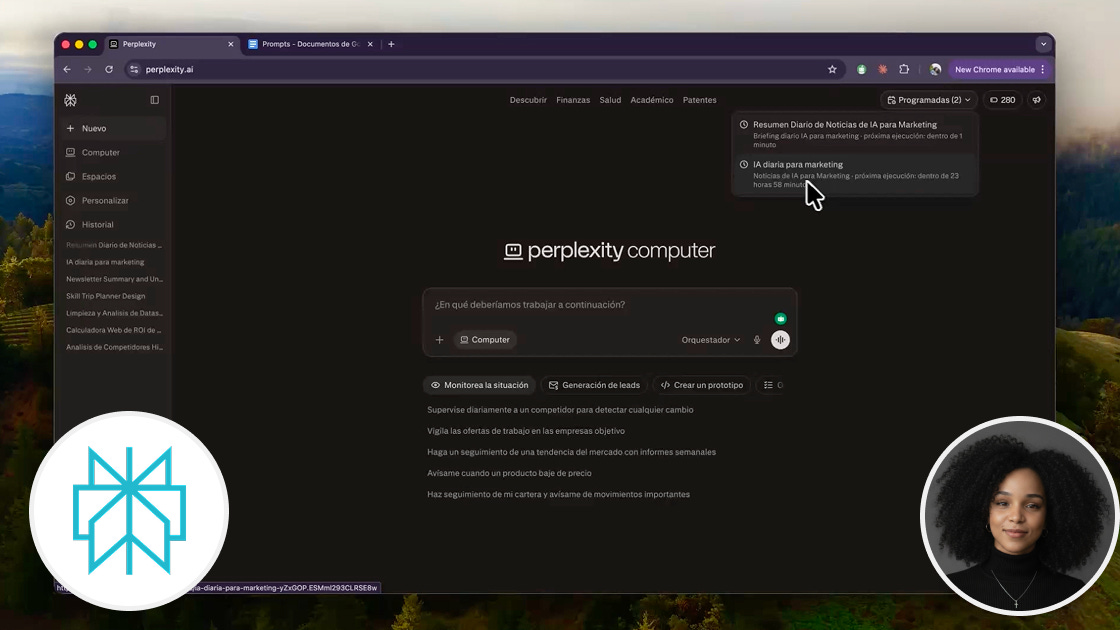Image resolution: width=1120 pixels, height=630 pixels.
Task: Open Historial in the sidebar
Action: coord(113,224)
